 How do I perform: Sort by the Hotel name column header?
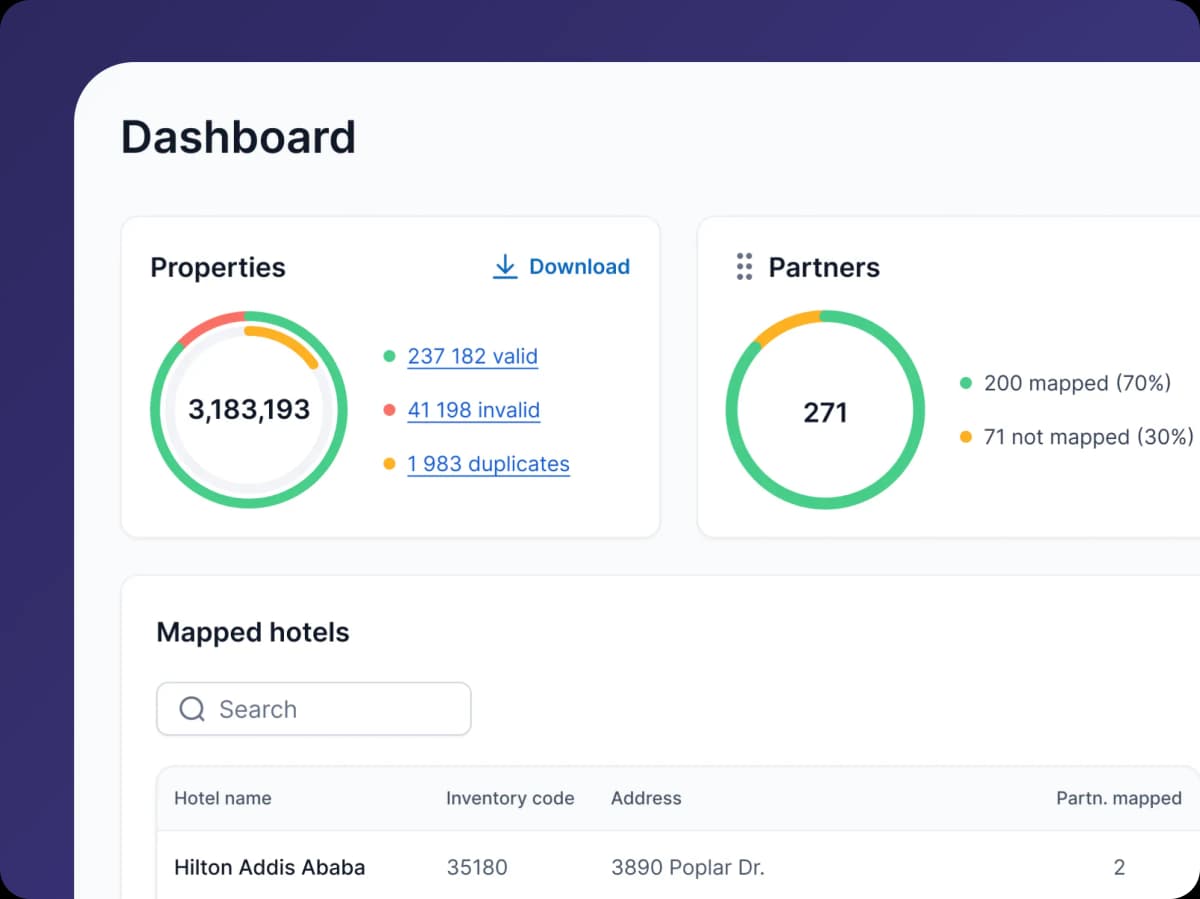[x=222, y=798]
